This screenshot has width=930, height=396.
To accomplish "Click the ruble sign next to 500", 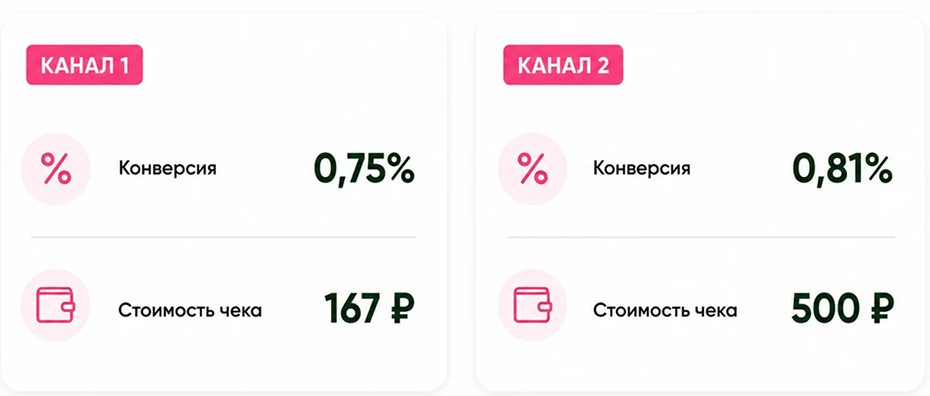I will pyautogui.click(x=881, y=308).
